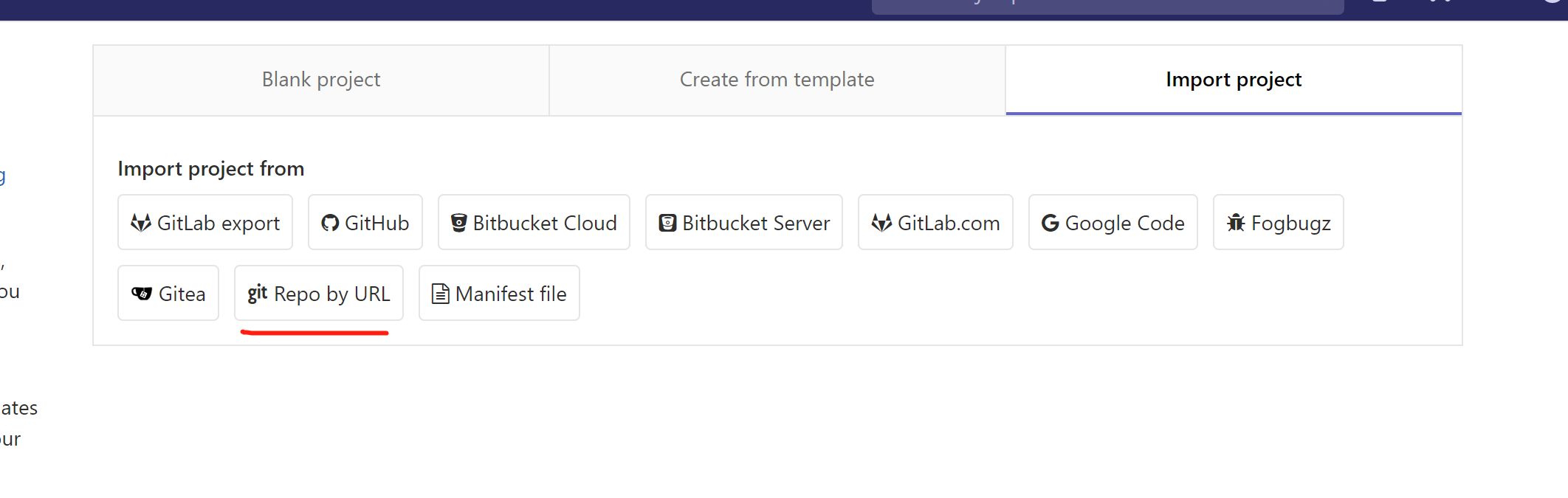The width and height of the screenshot is (1568, 498).
Task: Click the GitLab fox icon on GitLab export
Action: click(141, 223)
